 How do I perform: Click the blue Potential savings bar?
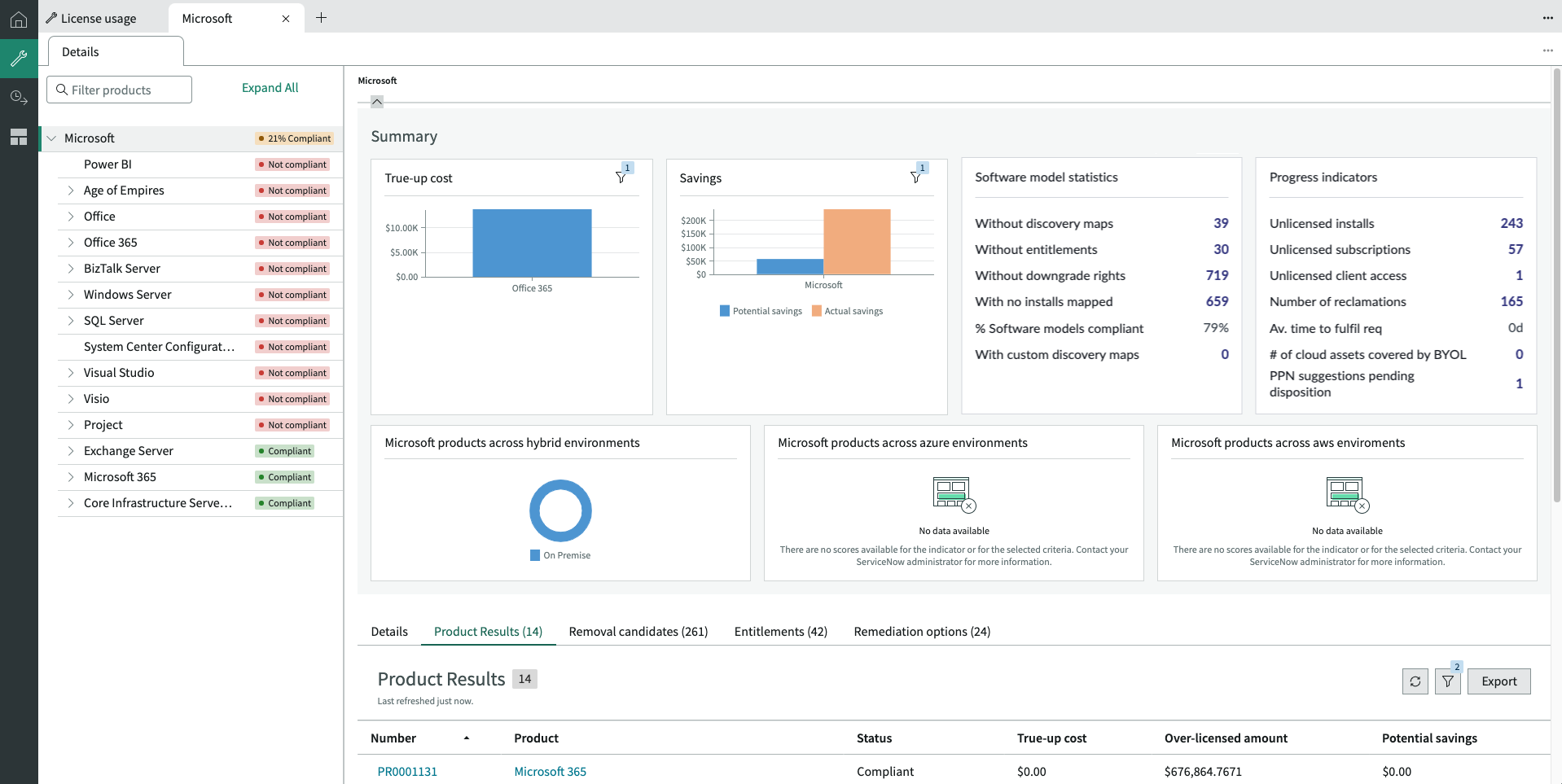click(790, 266)
